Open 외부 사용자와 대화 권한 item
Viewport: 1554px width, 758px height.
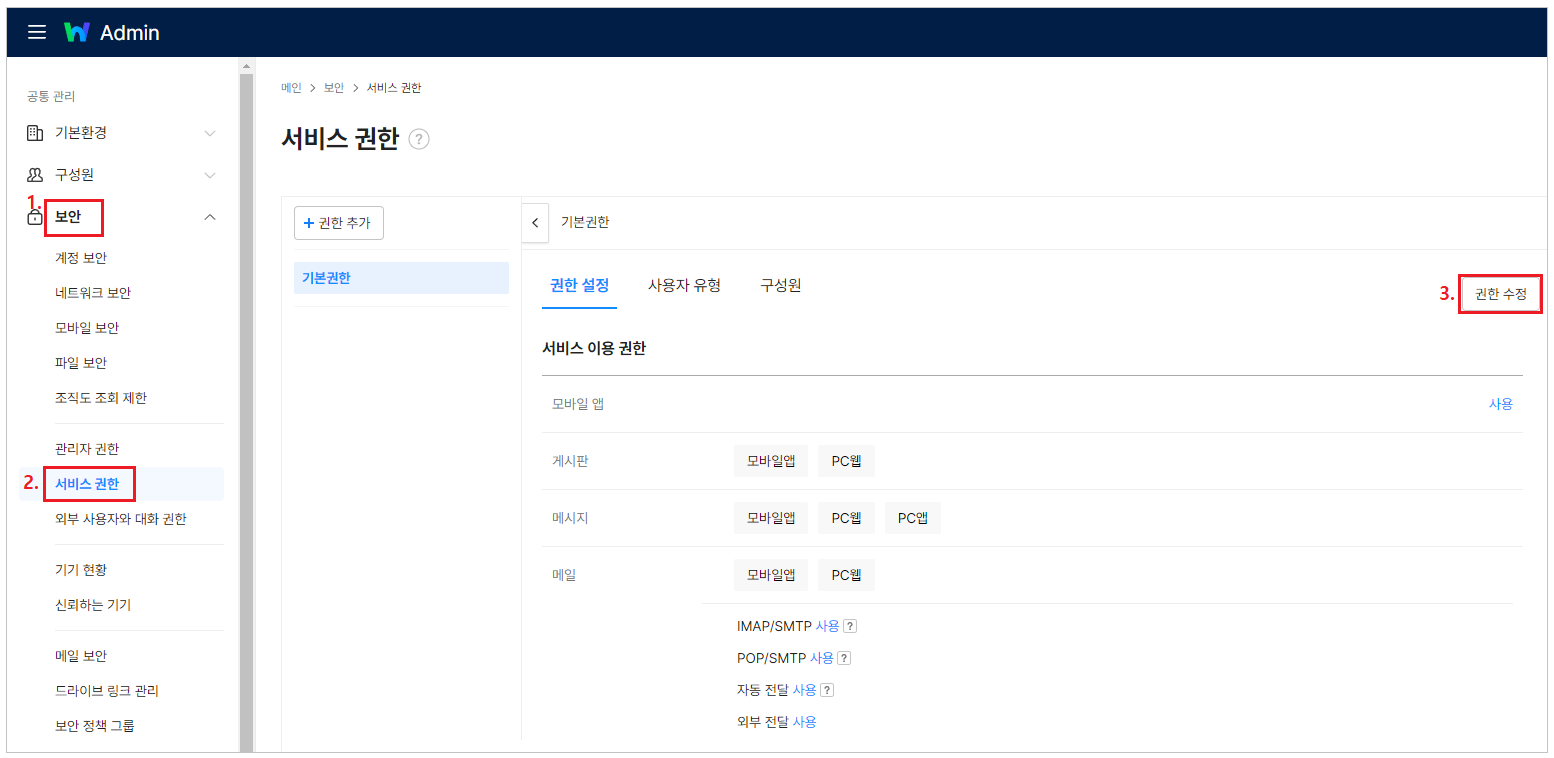(x=121, y=519)
